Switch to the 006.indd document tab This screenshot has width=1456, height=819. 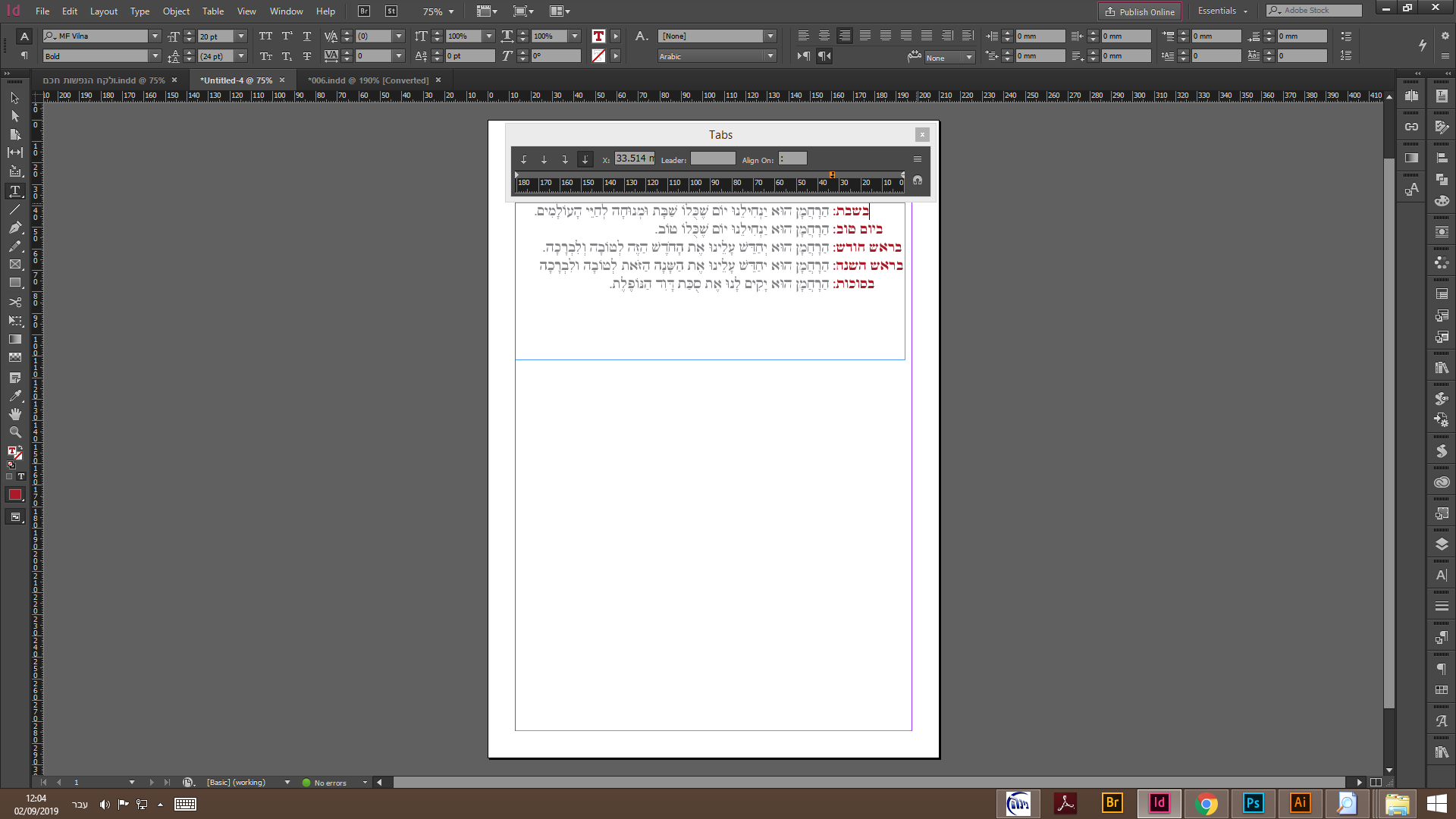click(368, 80)
